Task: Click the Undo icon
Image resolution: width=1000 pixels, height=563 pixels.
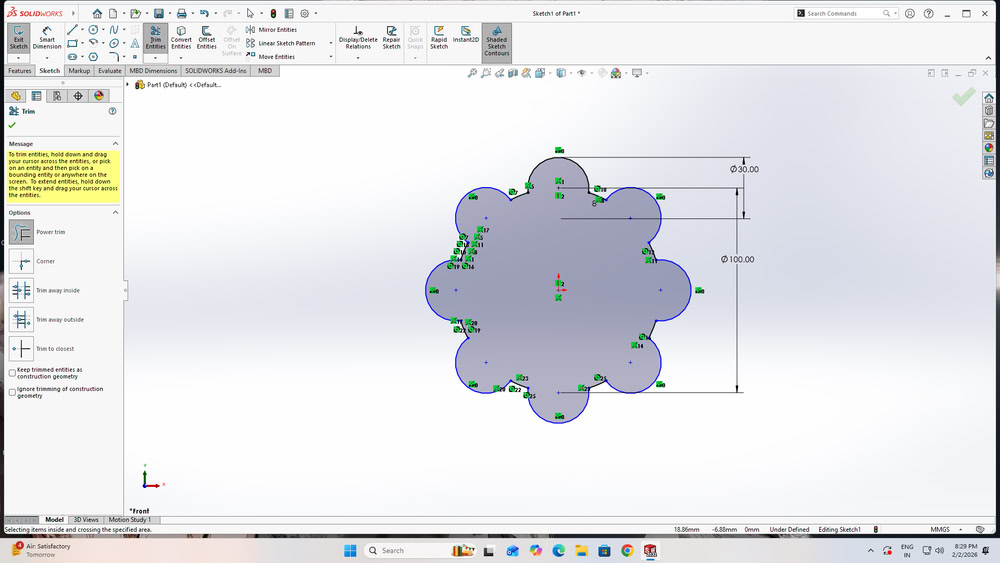Action: click(x=204, y=13)
